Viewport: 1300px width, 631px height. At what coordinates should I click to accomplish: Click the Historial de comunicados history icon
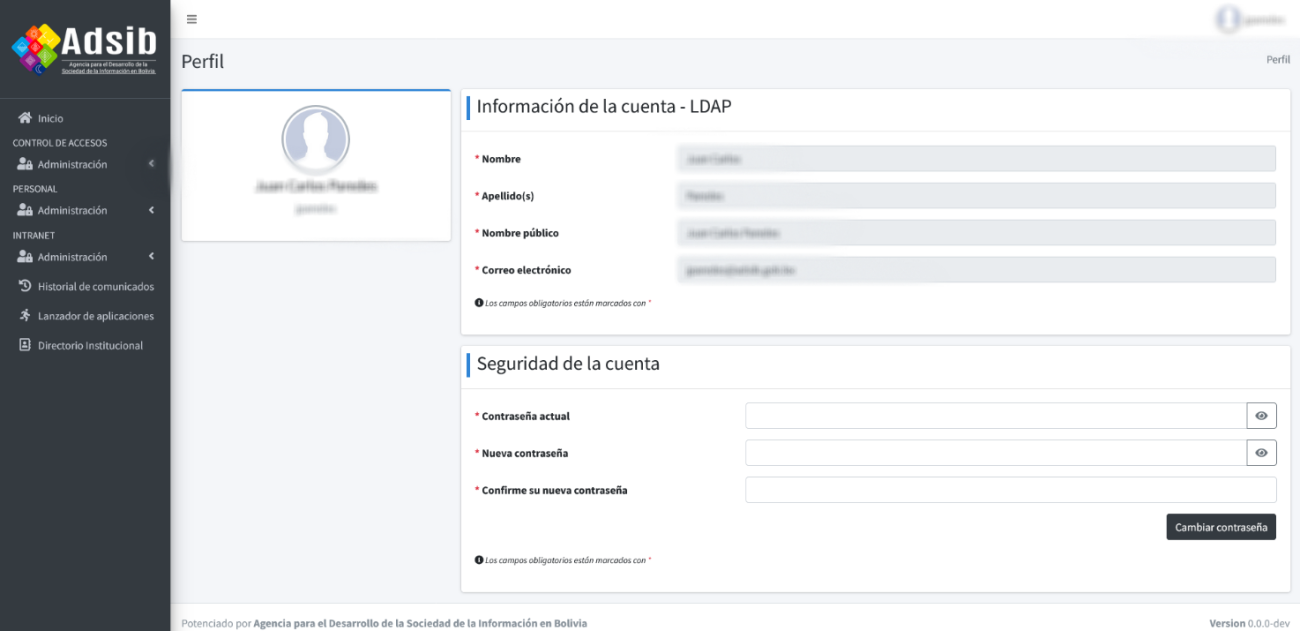click(26, 286)
